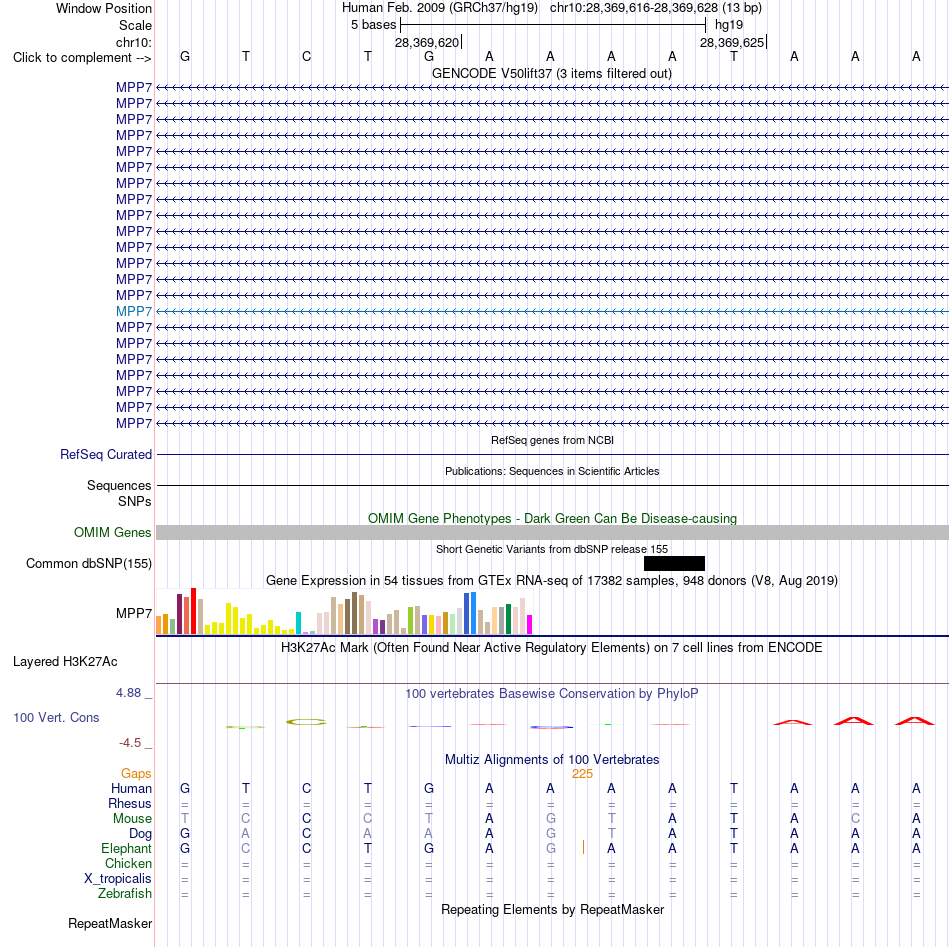This screenshot has height=947, width=950.
Task: Click the '100 Vert. Cons' side label
Action: click(x=56, y=717)
